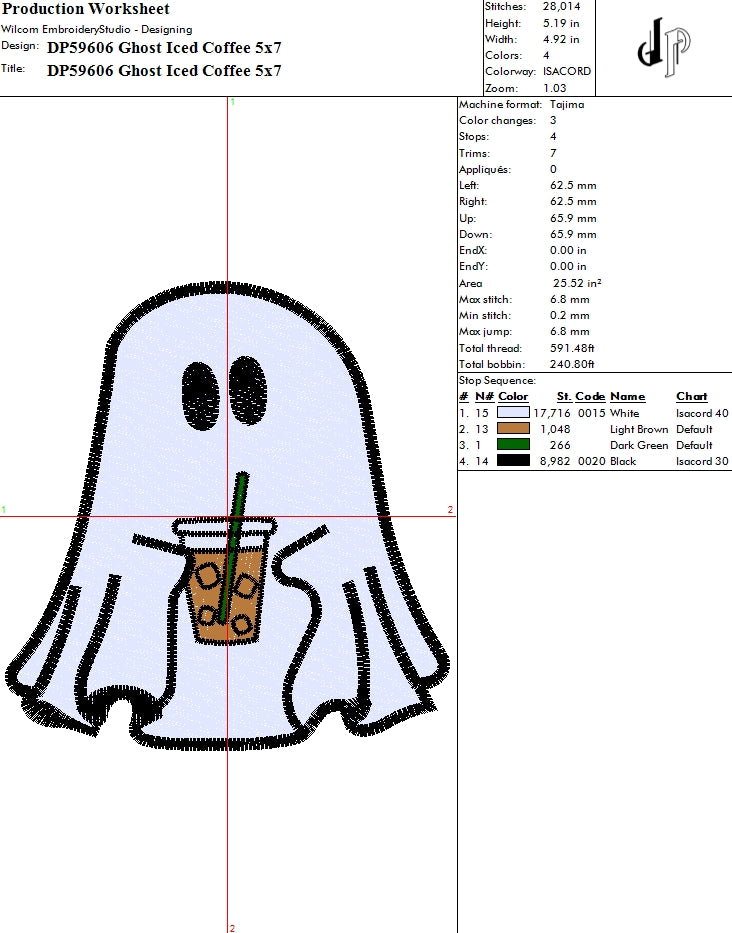Click the thread code 0015
Image resolution: width=732 pixels, height=933 pixels.
click(x=592, y=413)
